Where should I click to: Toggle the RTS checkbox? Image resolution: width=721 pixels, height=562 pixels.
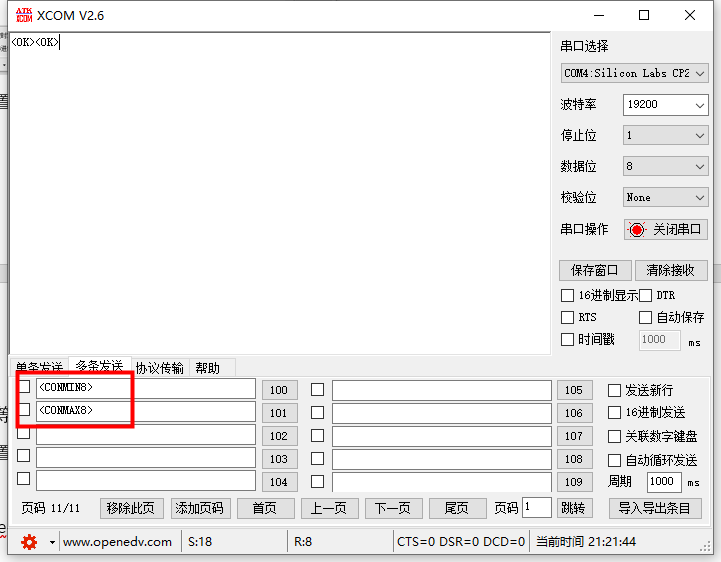567,317
